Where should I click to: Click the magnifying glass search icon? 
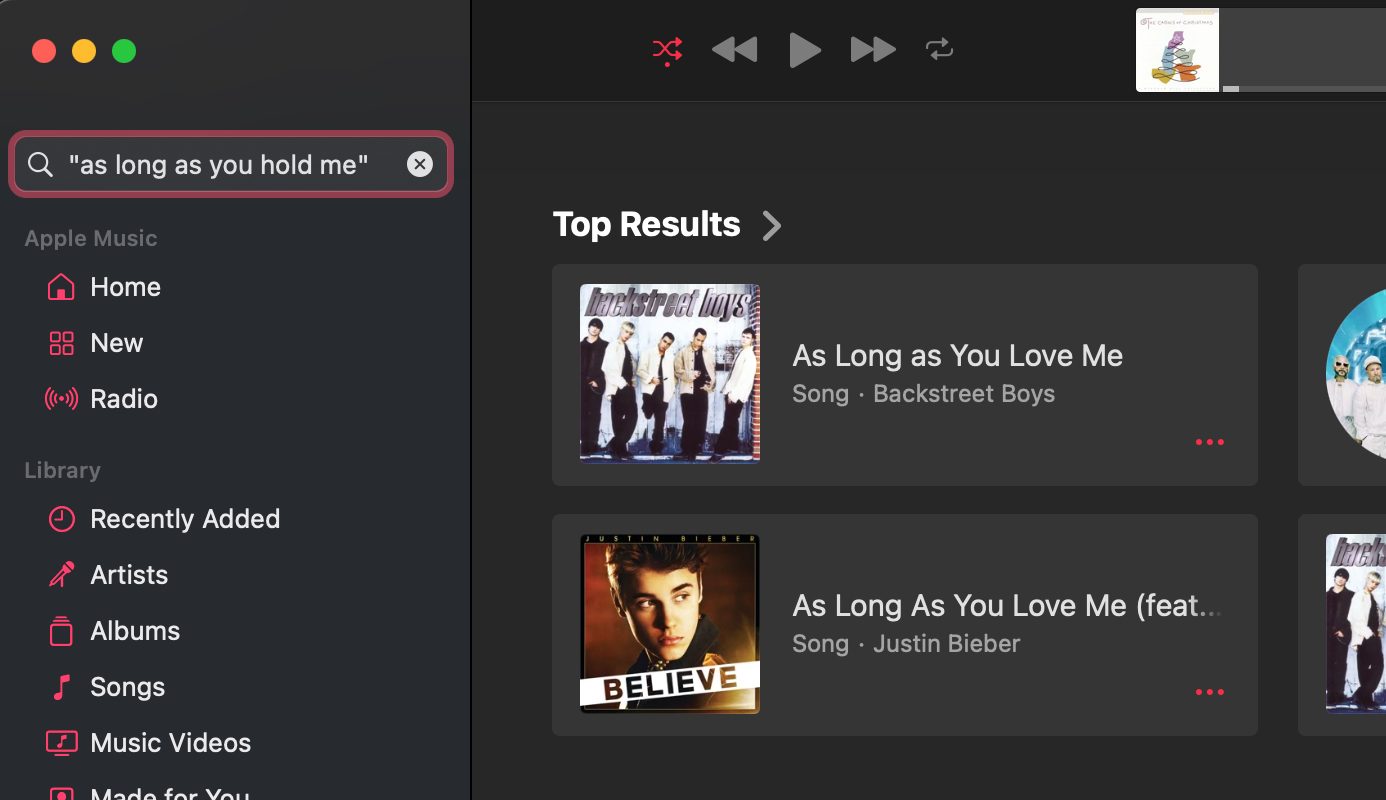(40, 164)
